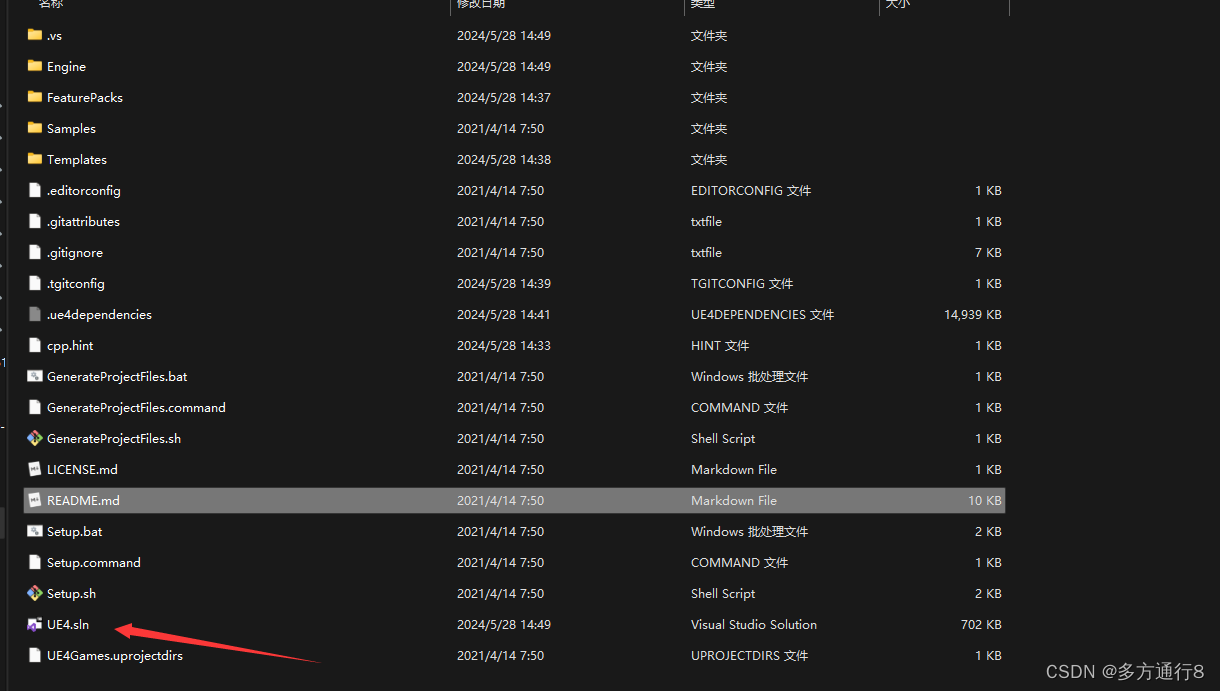This screenshot has width=1220, height=691.
Task: Click the Markdown icon beside README.md
Action: coord(35,500)
